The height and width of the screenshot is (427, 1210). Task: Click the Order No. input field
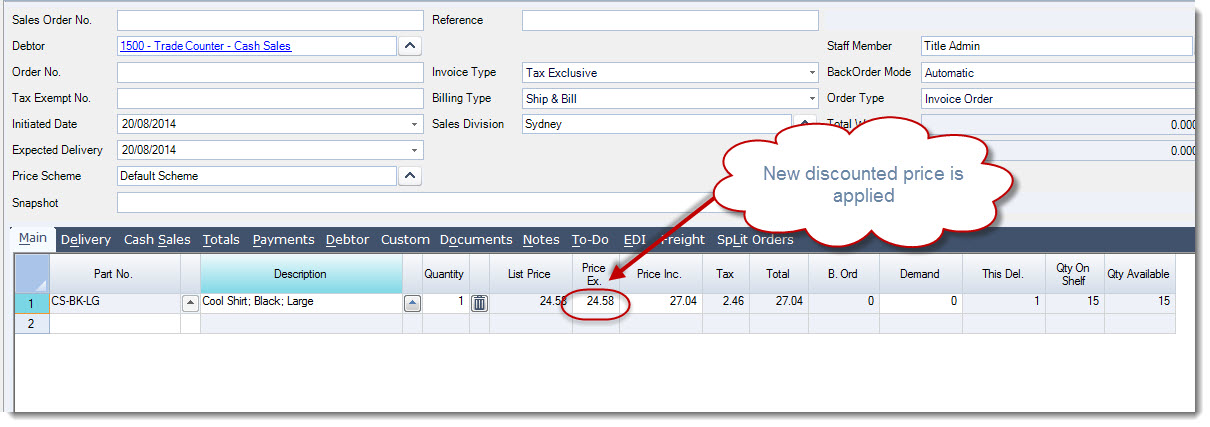(270, 72)
